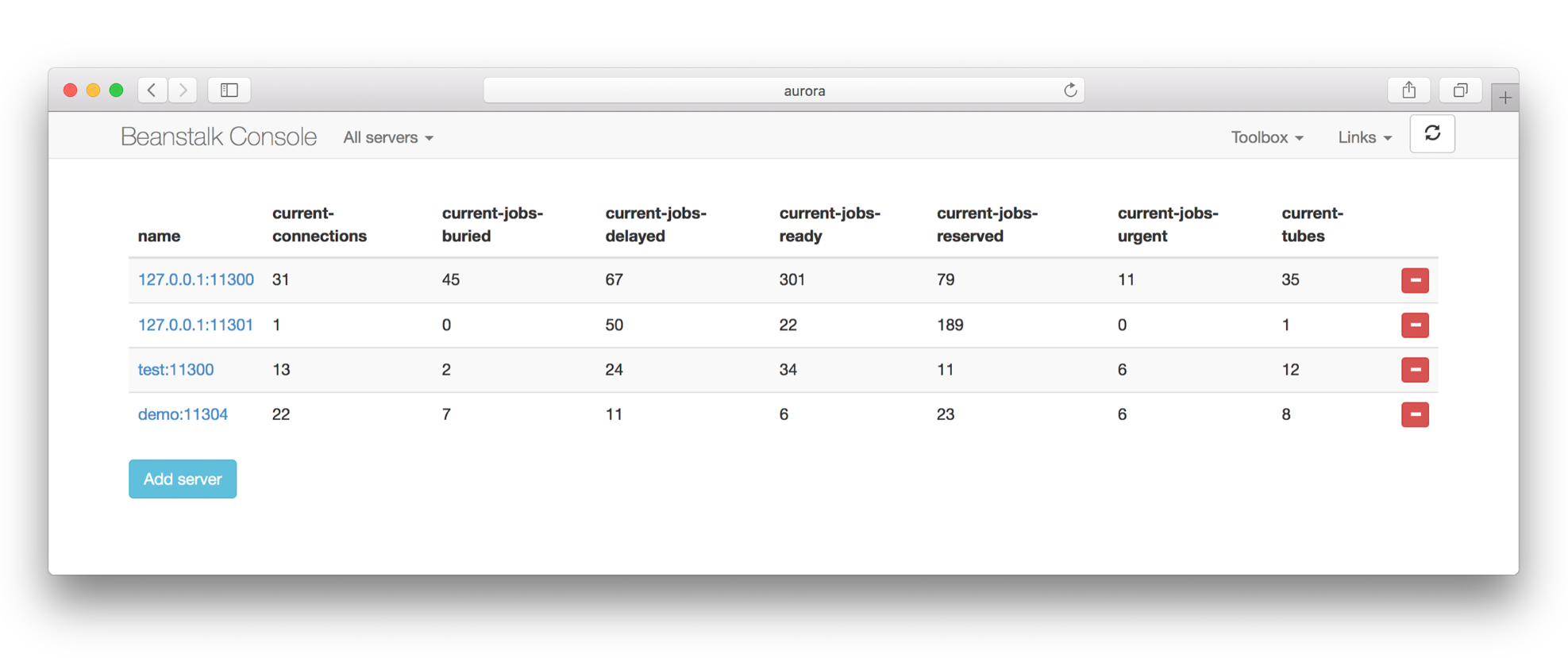This screenshot has height=658, width=1568.
Task: Click the current-jobs-reserved column header
Action: (987, 225)
